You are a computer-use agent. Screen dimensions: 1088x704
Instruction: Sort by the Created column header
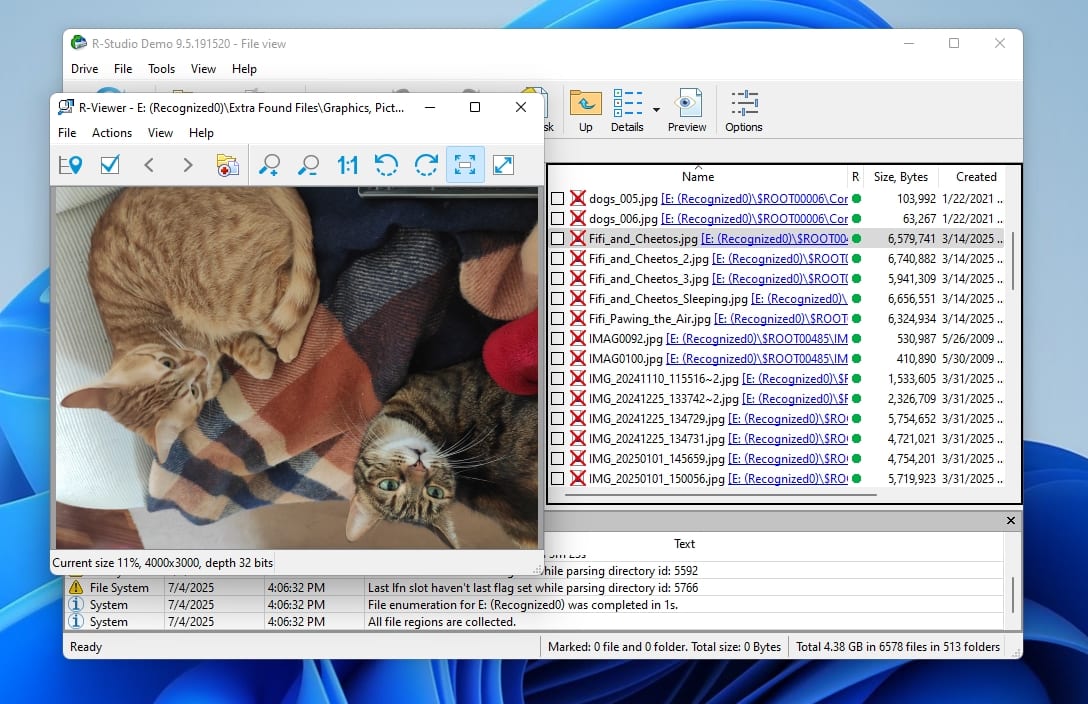(976, 177)
